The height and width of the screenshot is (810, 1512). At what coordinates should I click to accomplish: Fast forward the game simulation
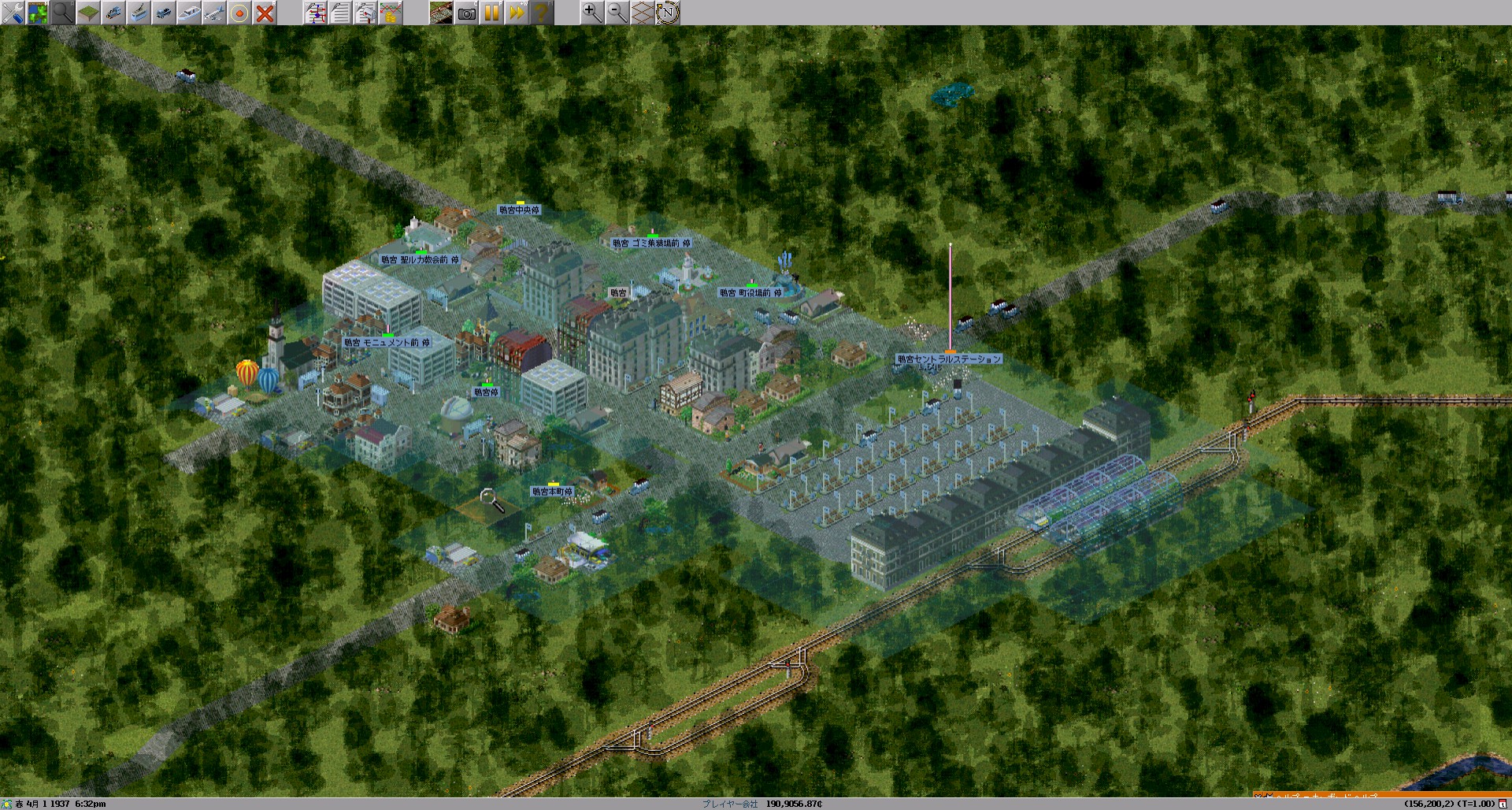click(517, 13)
